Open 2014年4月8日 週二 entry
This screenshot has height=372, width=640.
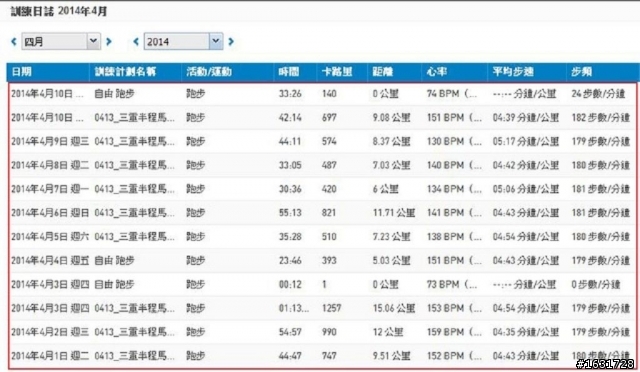coord(50,165)
